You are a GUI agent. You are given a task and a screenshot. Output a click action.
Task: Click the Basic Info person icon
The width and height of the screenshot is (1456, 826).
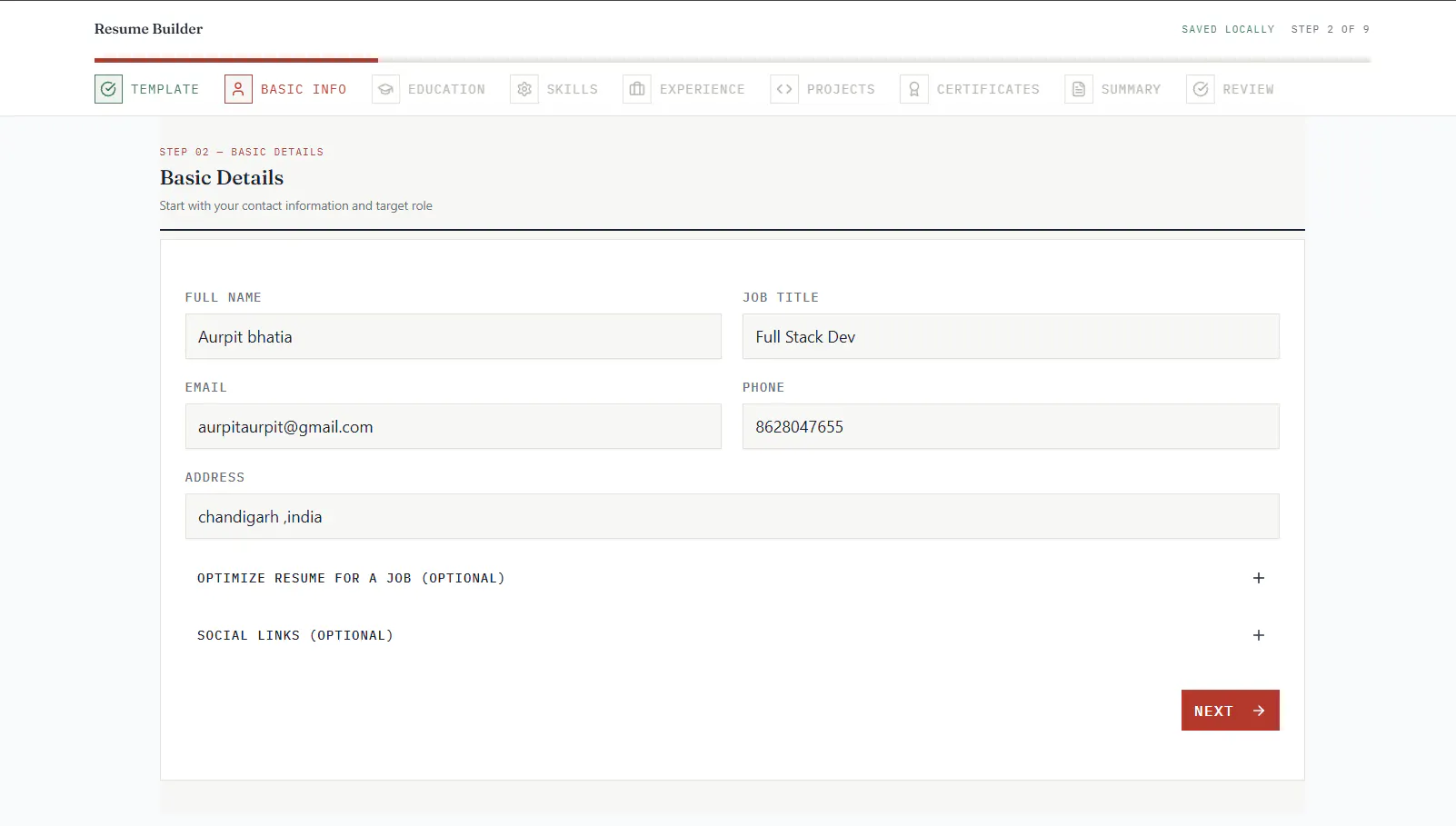point(238,89)
